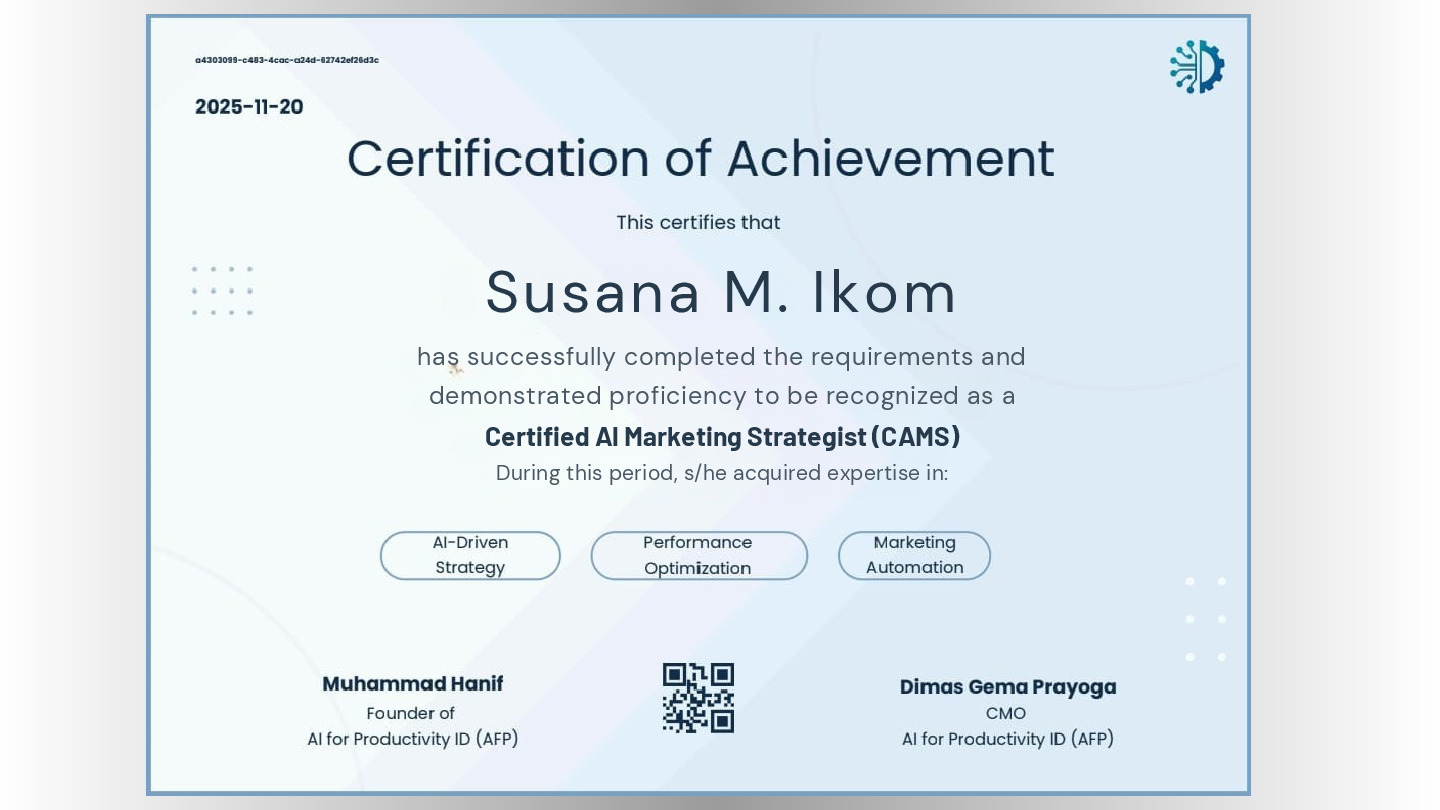
Task: Click the "AI-Driven Strategy" badge
Action: (x=470, y=556)
